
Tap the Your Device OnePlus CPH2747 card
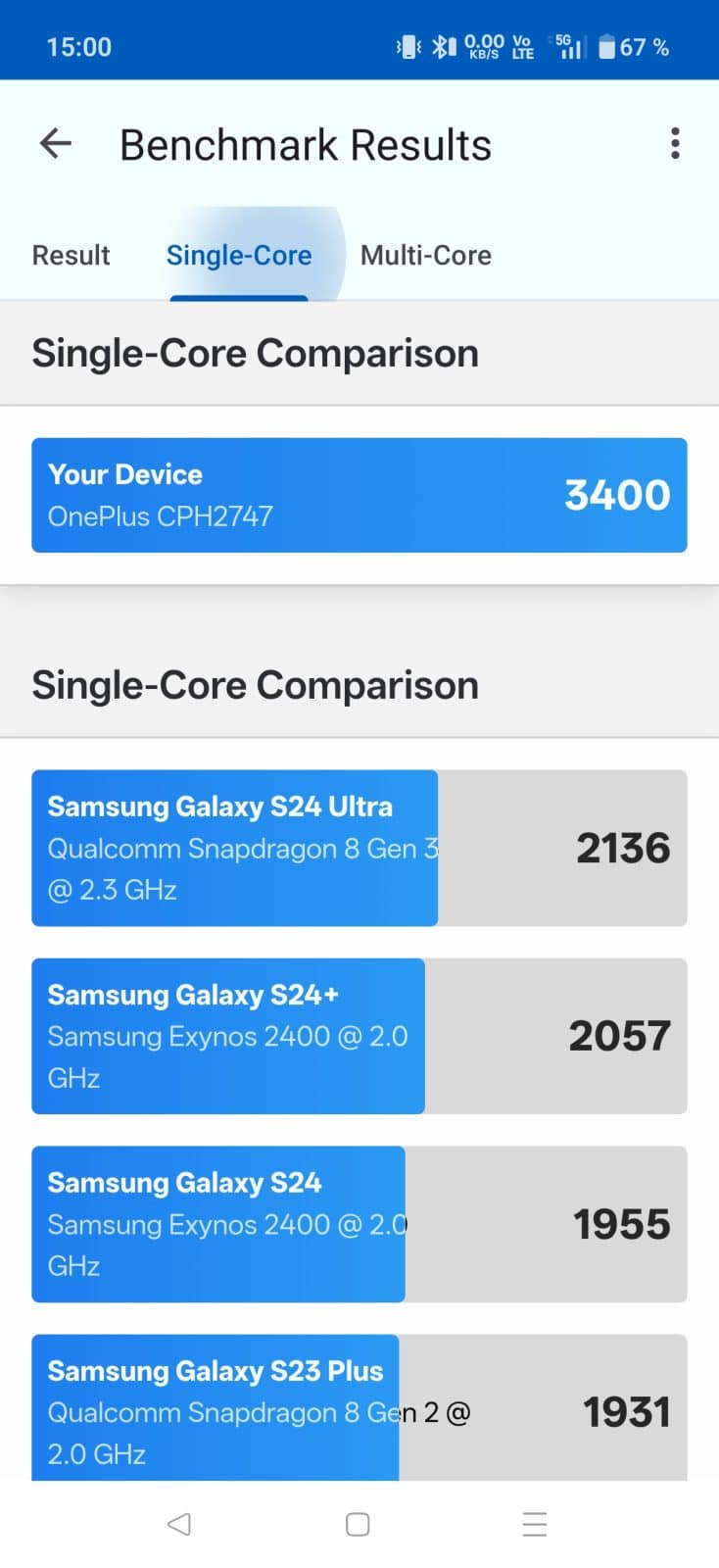359,495
